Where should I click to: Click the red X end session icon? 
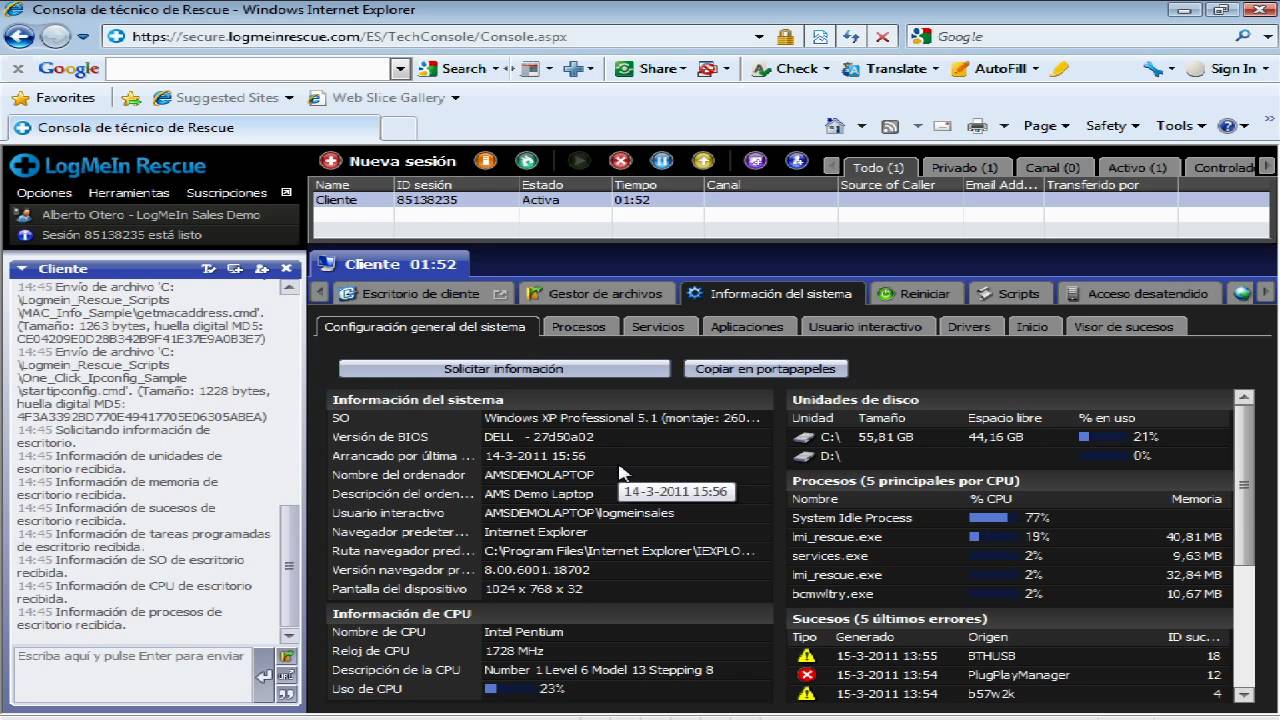(x=621, y=161)
